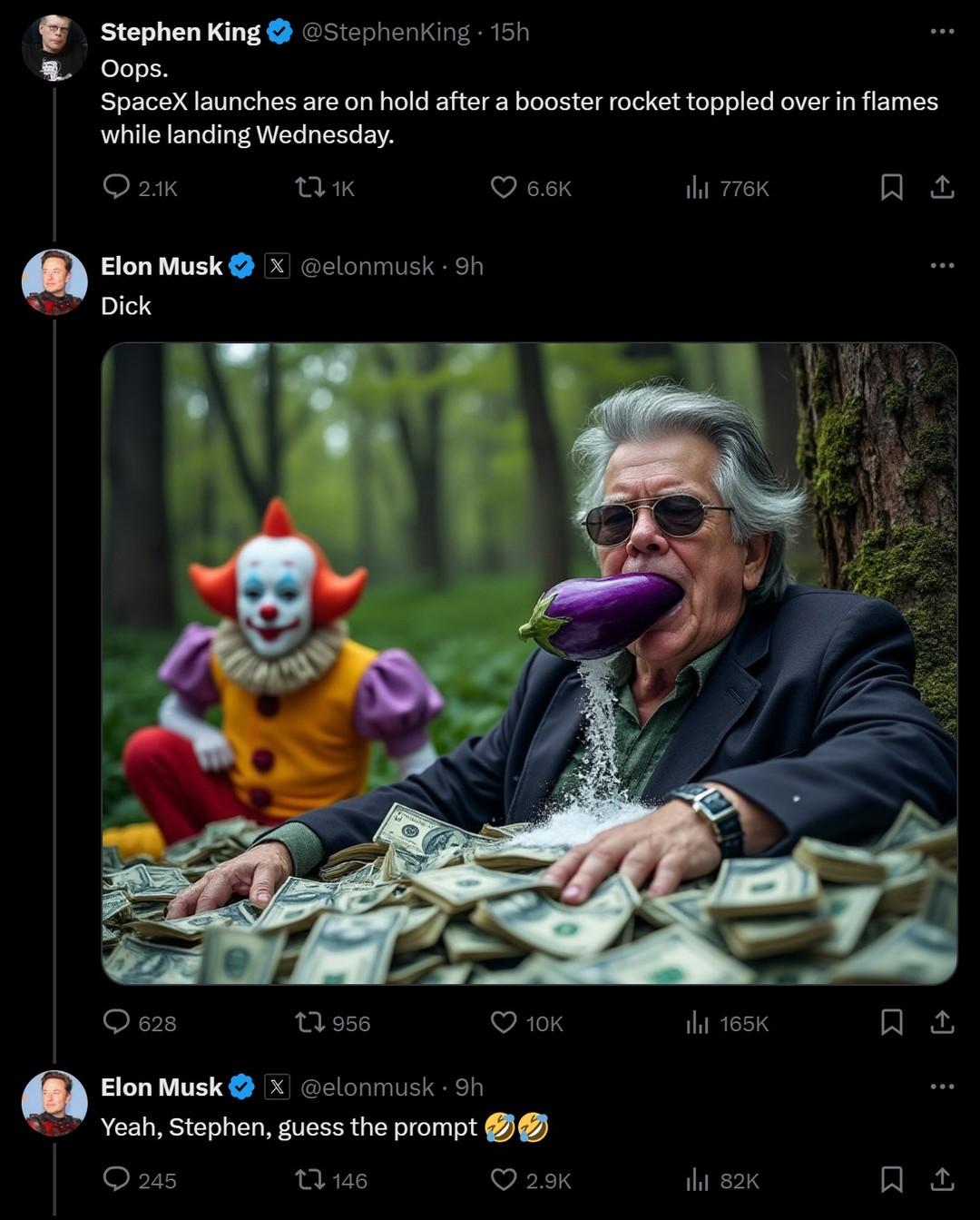Open the @elonmusk handle on last post
The image size is (980, 1220).
coord(367,1087)
